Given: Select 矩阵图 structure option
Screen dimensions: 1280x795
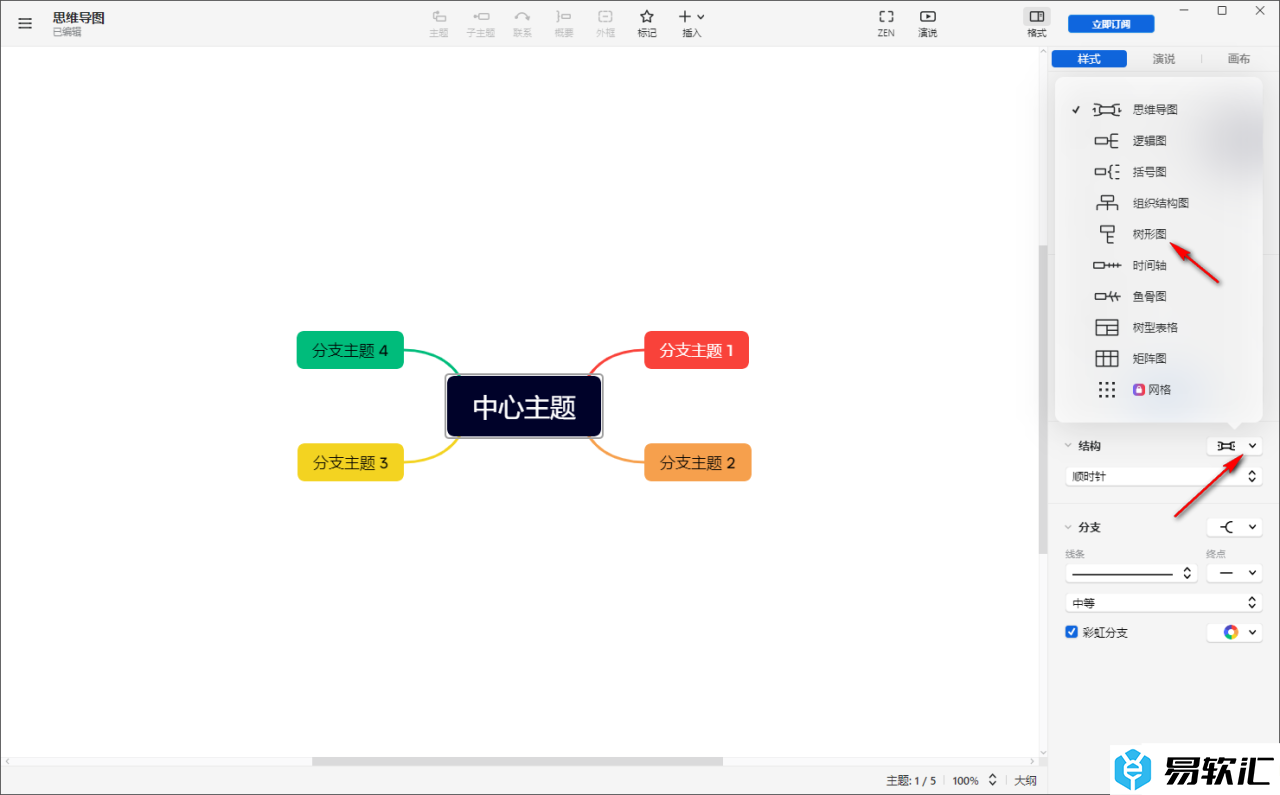Looking at the screenshot, I should click(x=1151, y=358).
